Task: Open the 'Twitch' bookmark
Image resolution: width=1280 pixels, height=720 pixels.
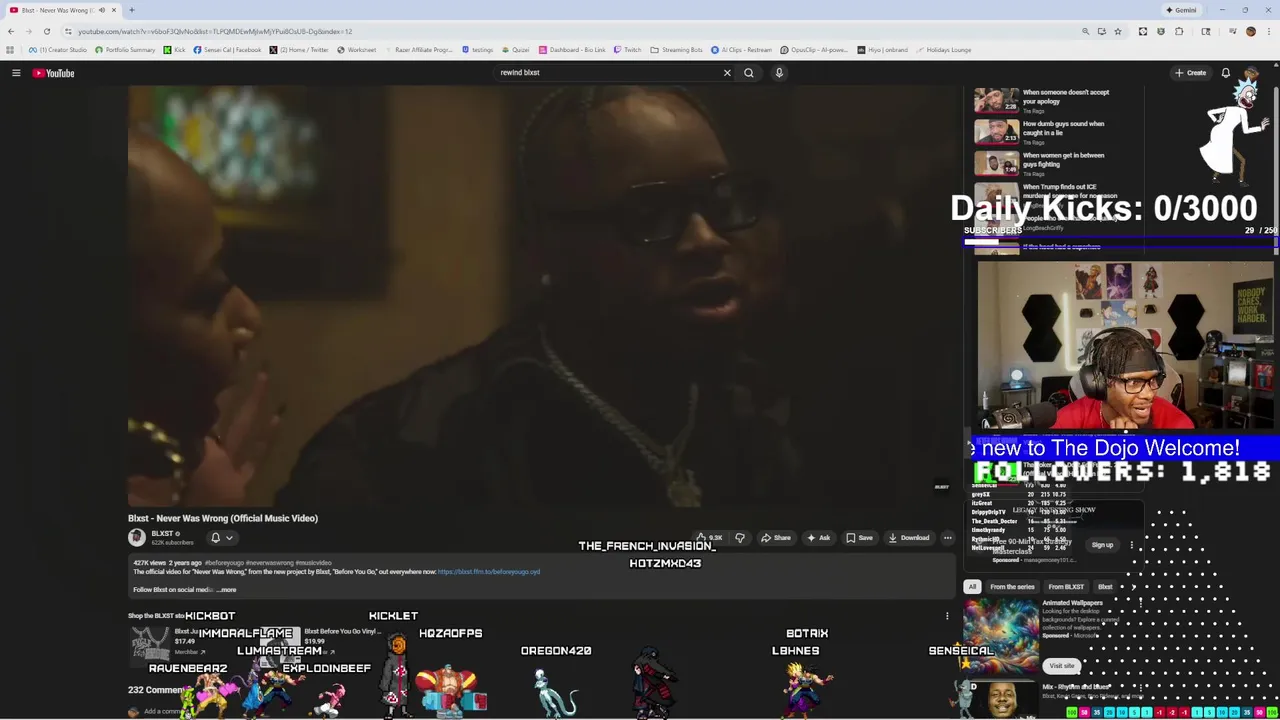Action: coord(628,50)
